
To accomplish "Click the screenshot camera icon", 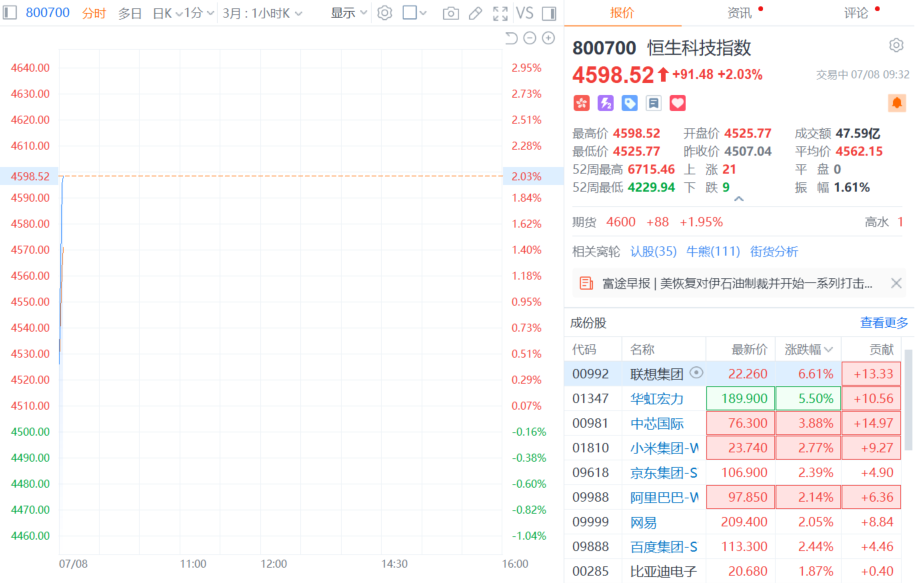I will tap(450, 13).
